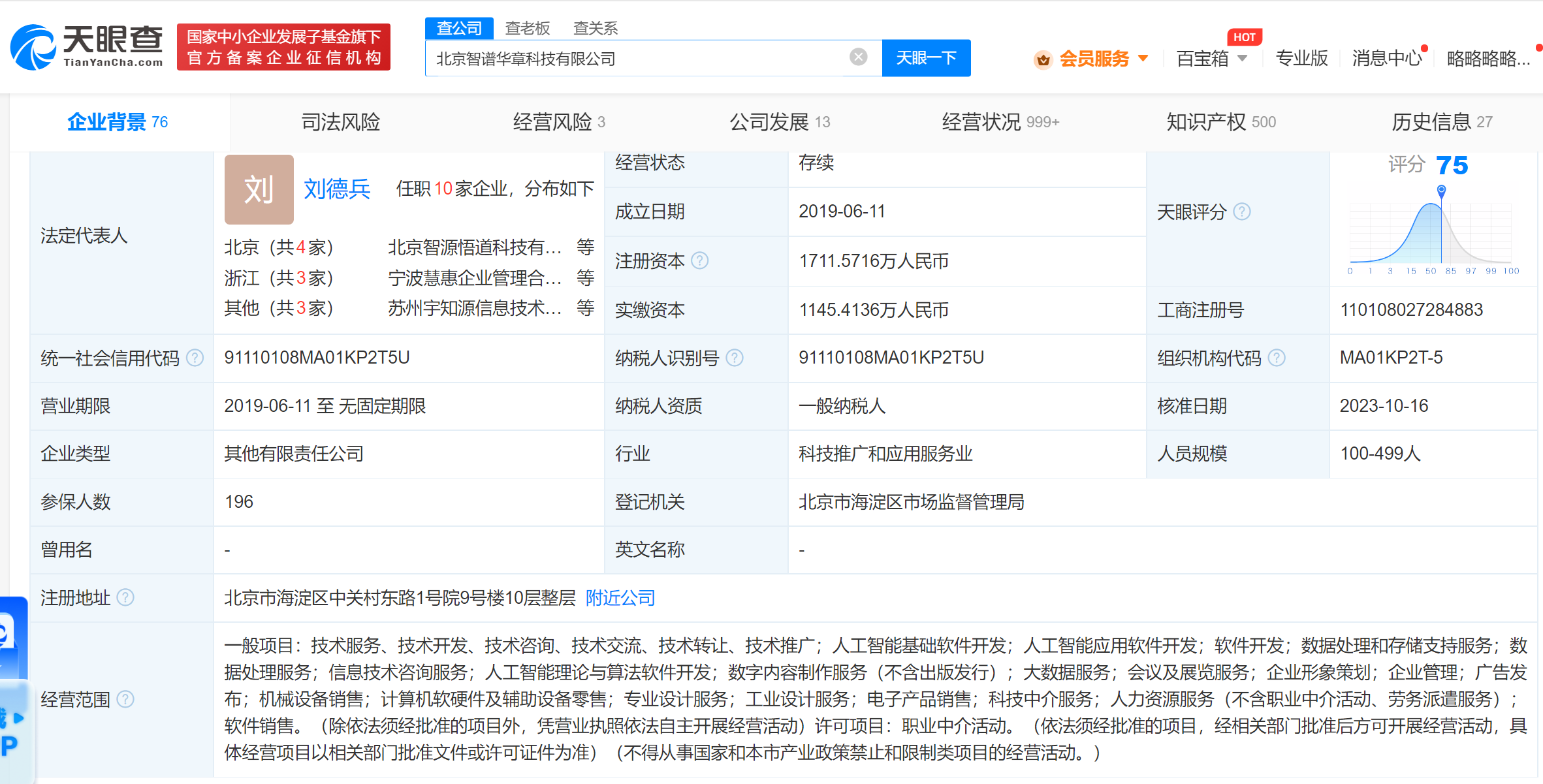Open the 经营风险 tab
This screenshot has height=784, width=1543.
click(559, 122)
